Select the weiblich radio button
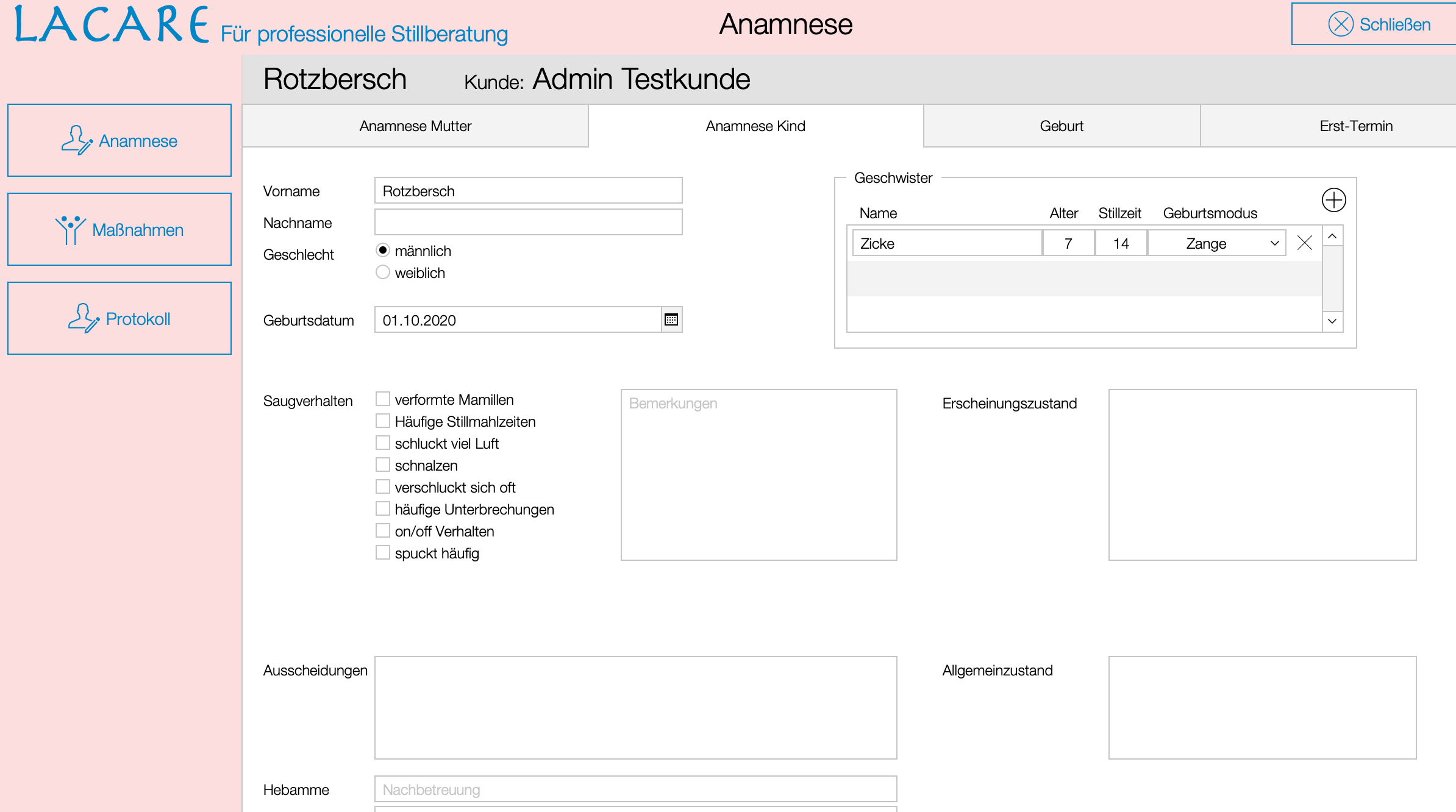This screenshot has height=812, width=1456. [383, 272]
